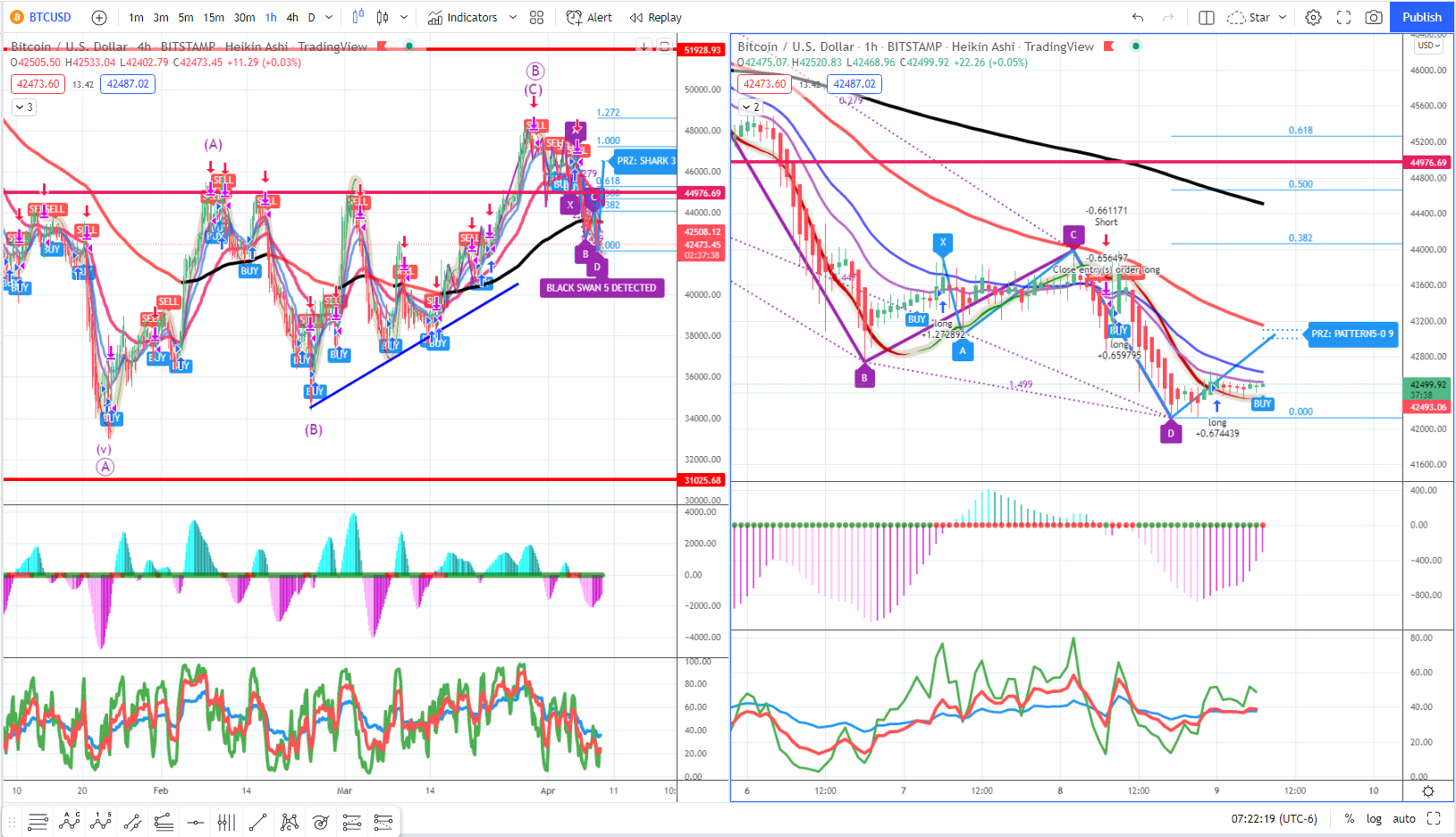The width and height of the screenshot is (1456, 837).
Task: Open the indicator templates grid icon
Action: pyautogui.click(x=536, y=17)
